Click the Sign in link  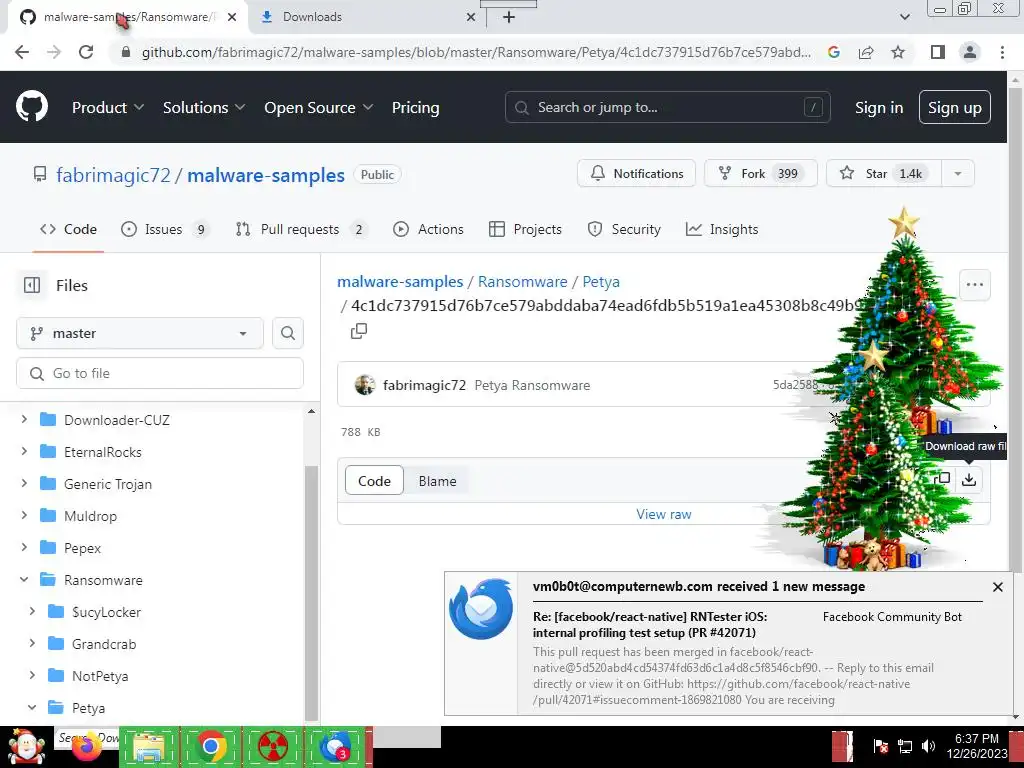coord(879,108)
